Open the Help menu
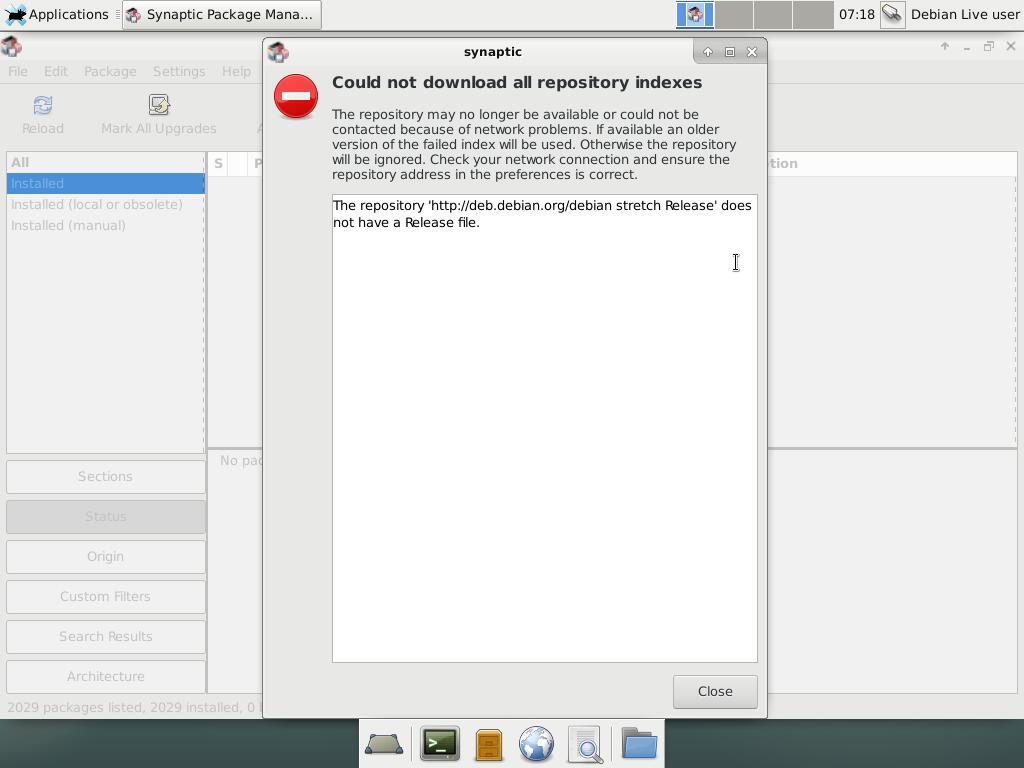 (x=236, y=71)
